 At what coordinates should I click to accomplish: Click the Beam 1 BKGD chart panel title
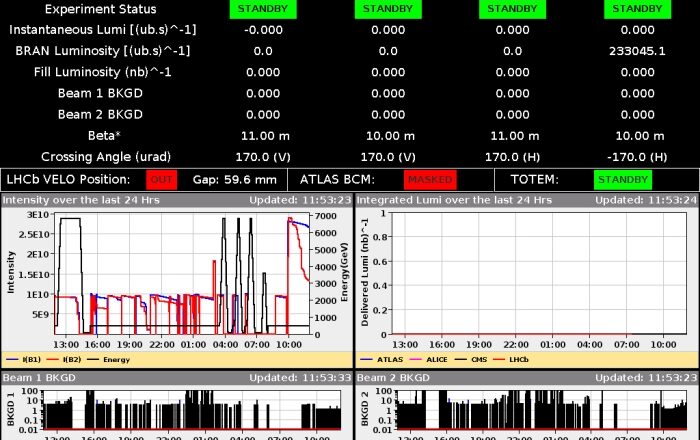pyautogui.click(x=39, y=378)
